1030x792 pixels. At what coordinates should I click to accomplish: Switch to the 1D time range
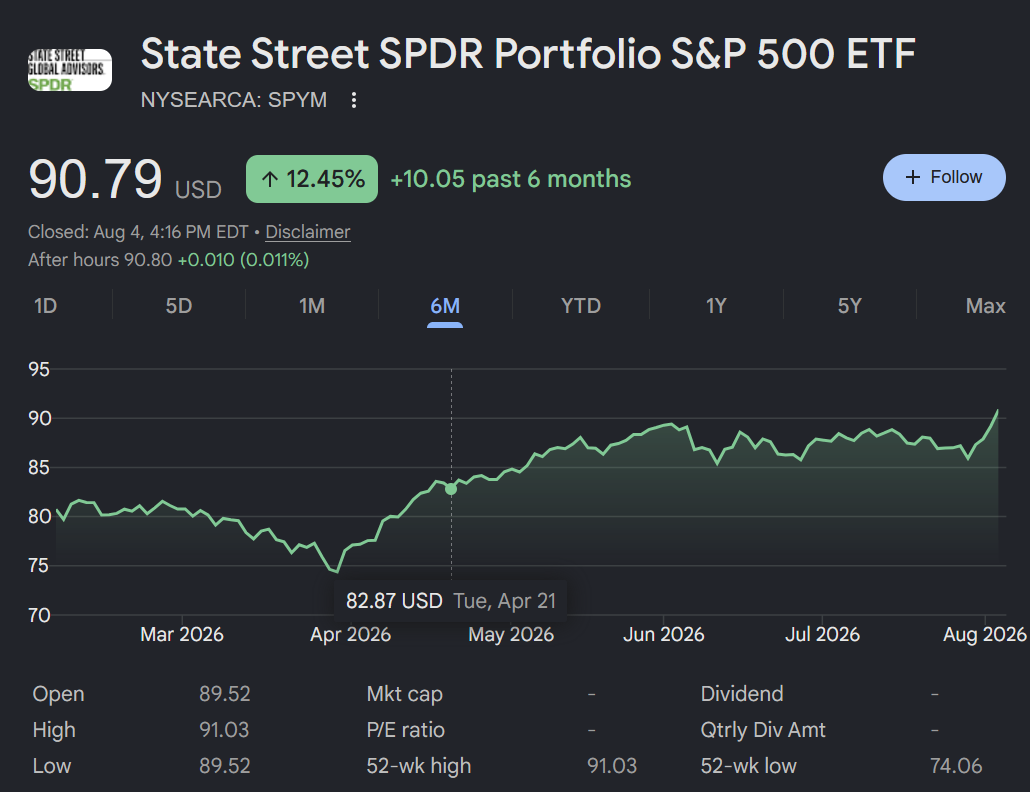45,306
